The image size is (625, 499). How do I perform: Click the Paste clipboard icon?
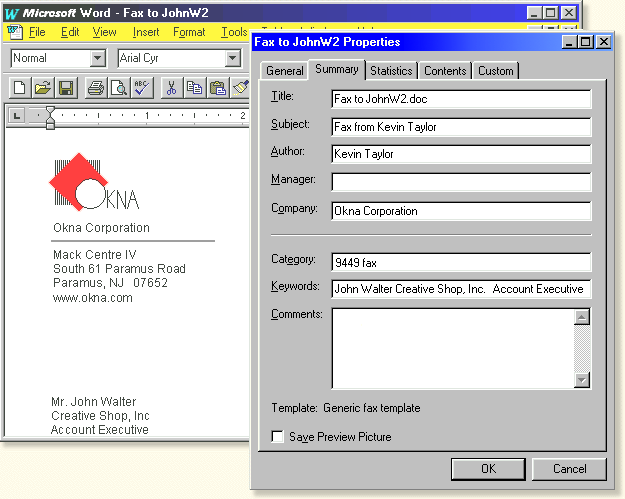coord(218,88)
